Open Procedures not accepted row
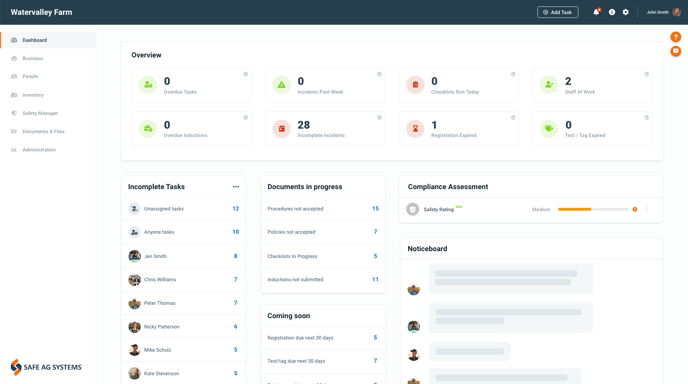The width and height of the screenshot is (688, 384). coord(323,208)
